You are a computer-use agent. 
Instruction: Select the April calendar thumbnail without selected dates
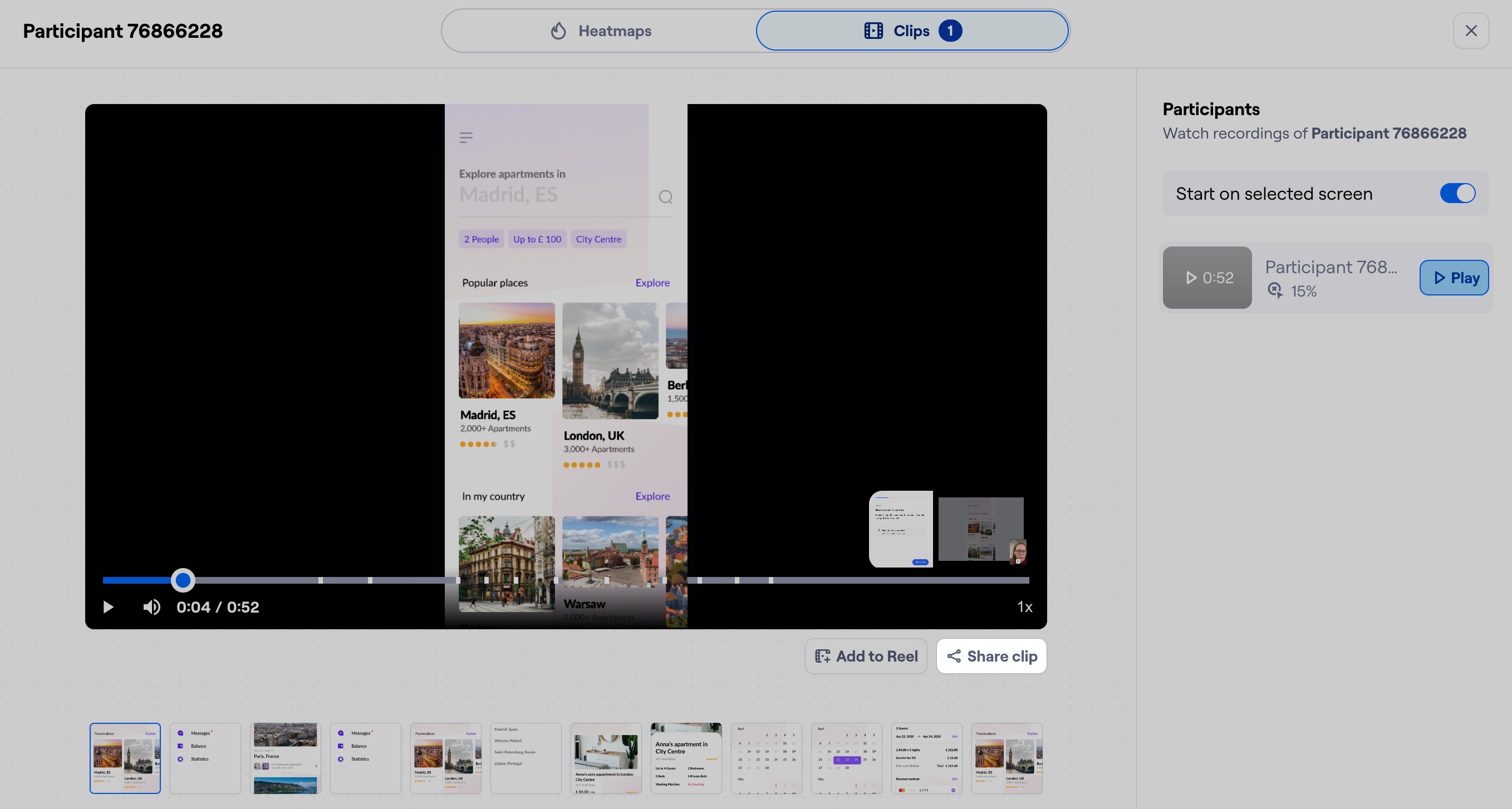[x=766, y=758]
